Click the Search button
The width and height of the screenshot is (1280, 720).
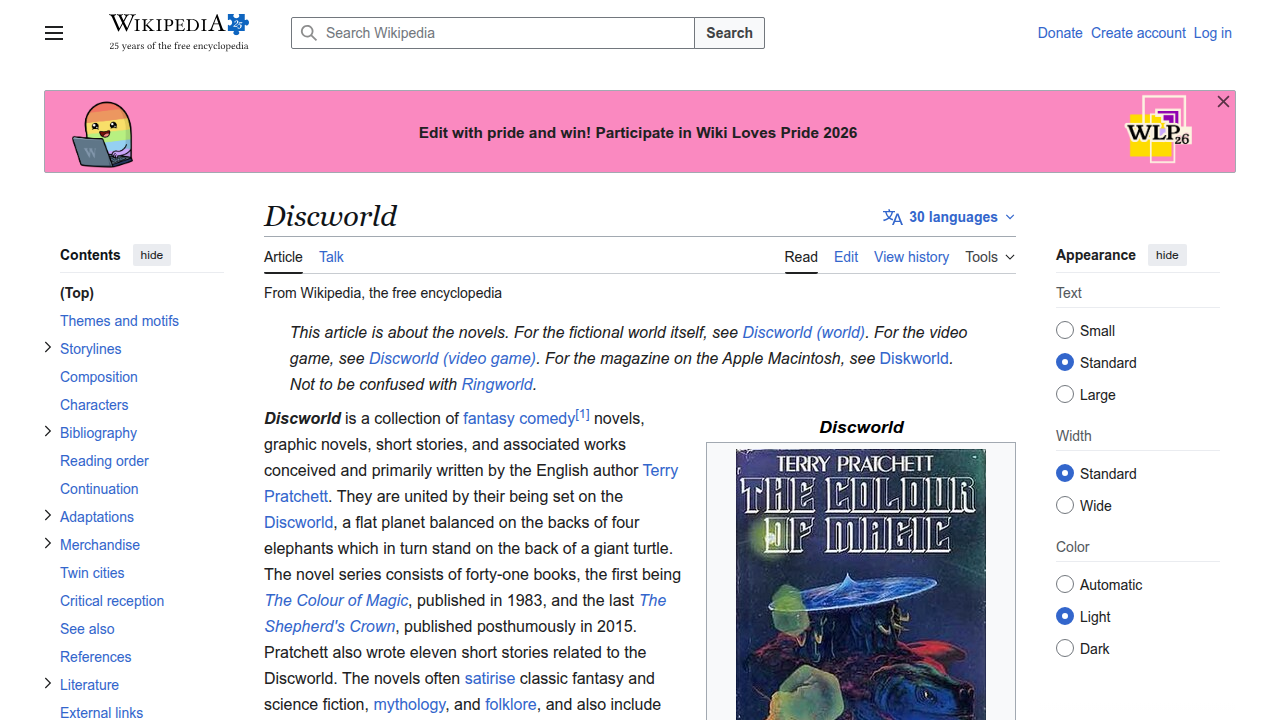pos(729,33)
